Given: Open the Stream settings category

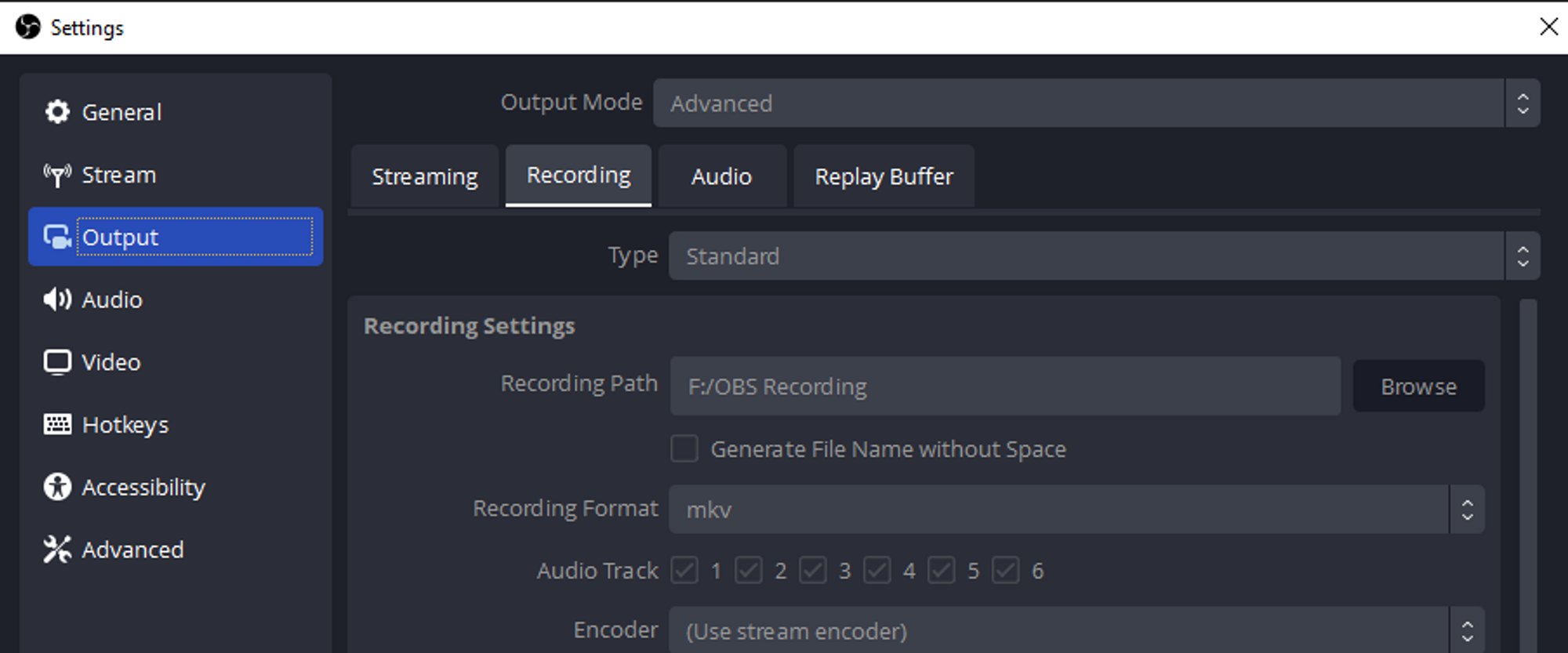Looking at the screenshot, I should click(x=176, y=175).
